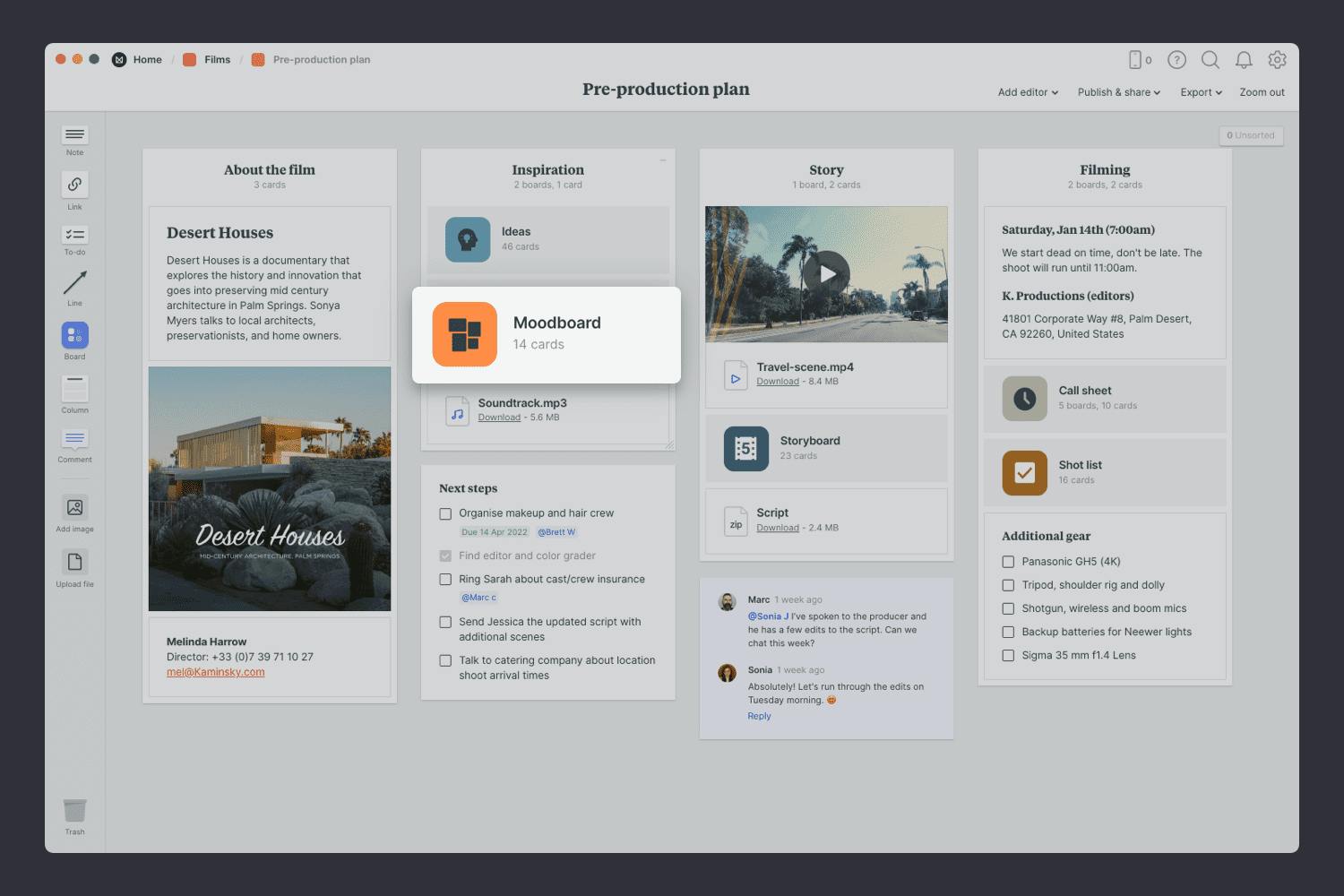This screenshot has width=1344, height=896.
Task: Open search with magnifier icon
Action: pos(1210,60)
